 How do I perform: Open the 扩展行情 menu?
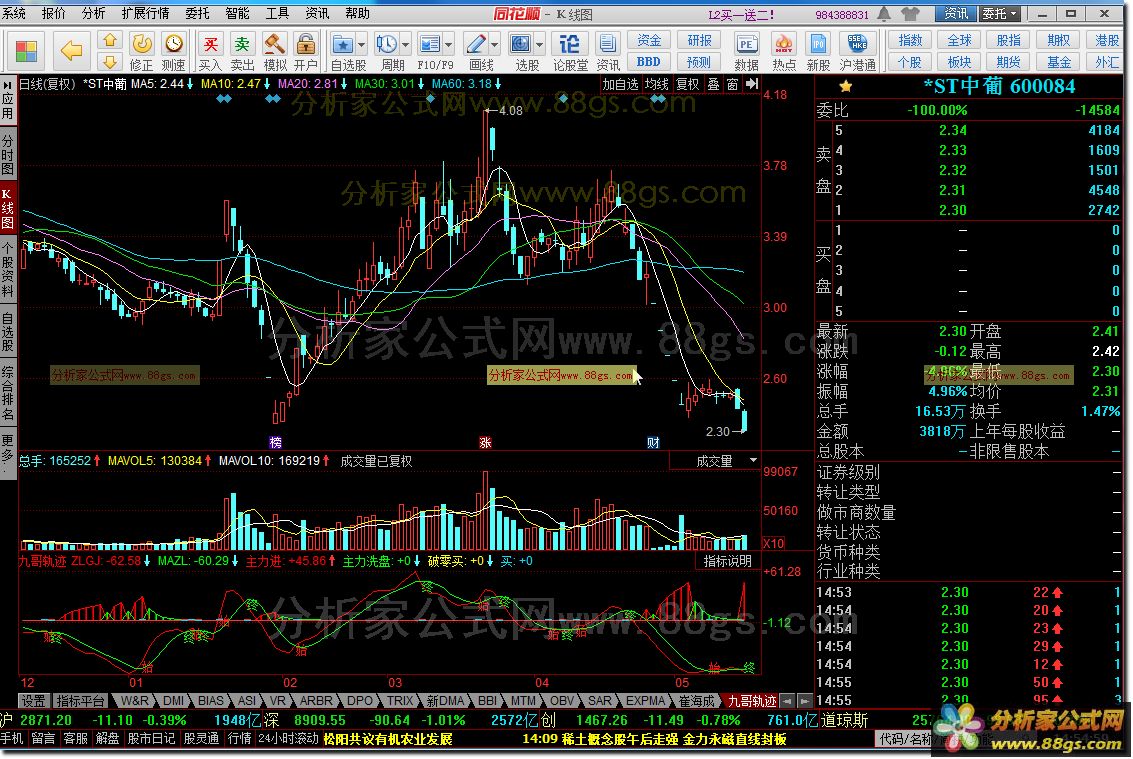pos(145,13)
